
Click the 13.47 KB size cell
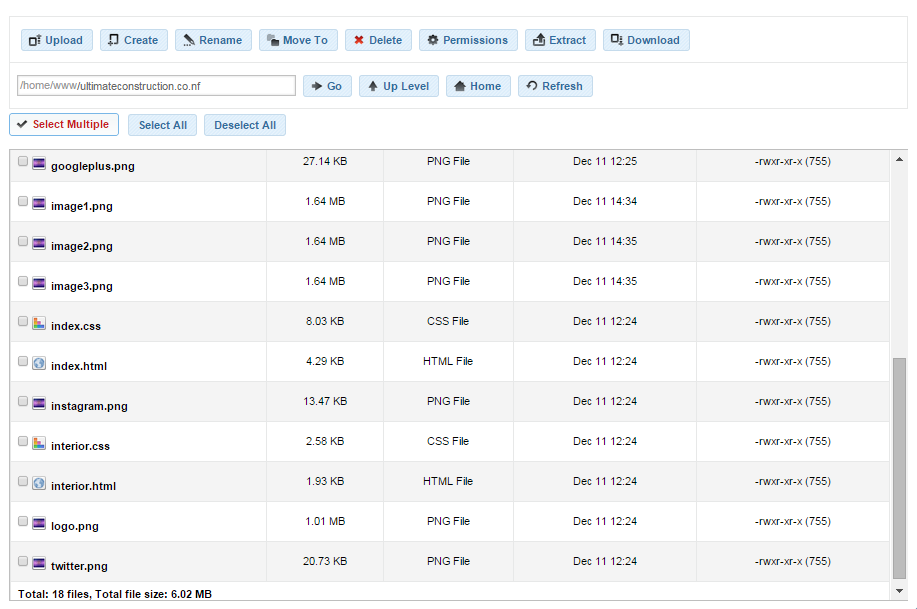(325, 401)
